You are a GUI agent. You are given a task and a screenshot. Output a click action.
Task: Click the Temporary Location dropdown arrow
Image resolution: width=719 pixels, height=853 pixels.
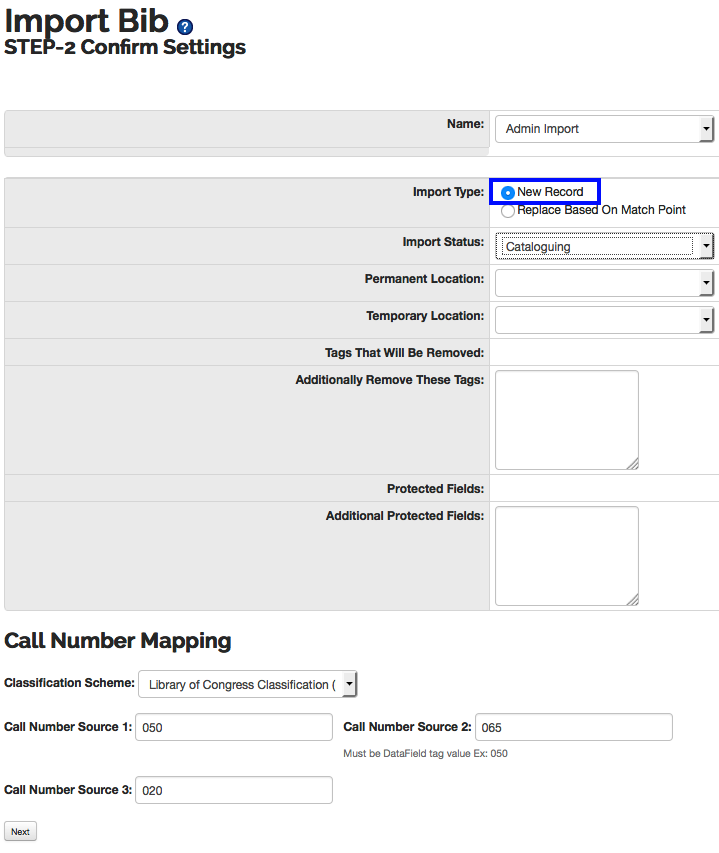point(706,320)
